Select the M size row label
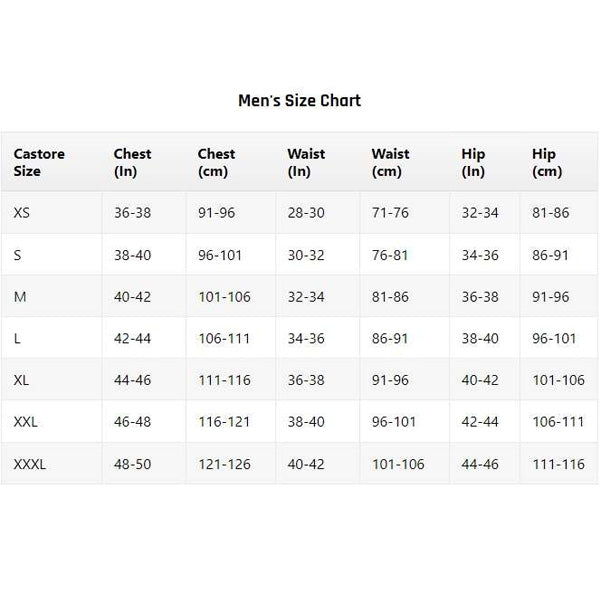Image resolution: width=600 pixels, height=600 pixels. point(19,297)
